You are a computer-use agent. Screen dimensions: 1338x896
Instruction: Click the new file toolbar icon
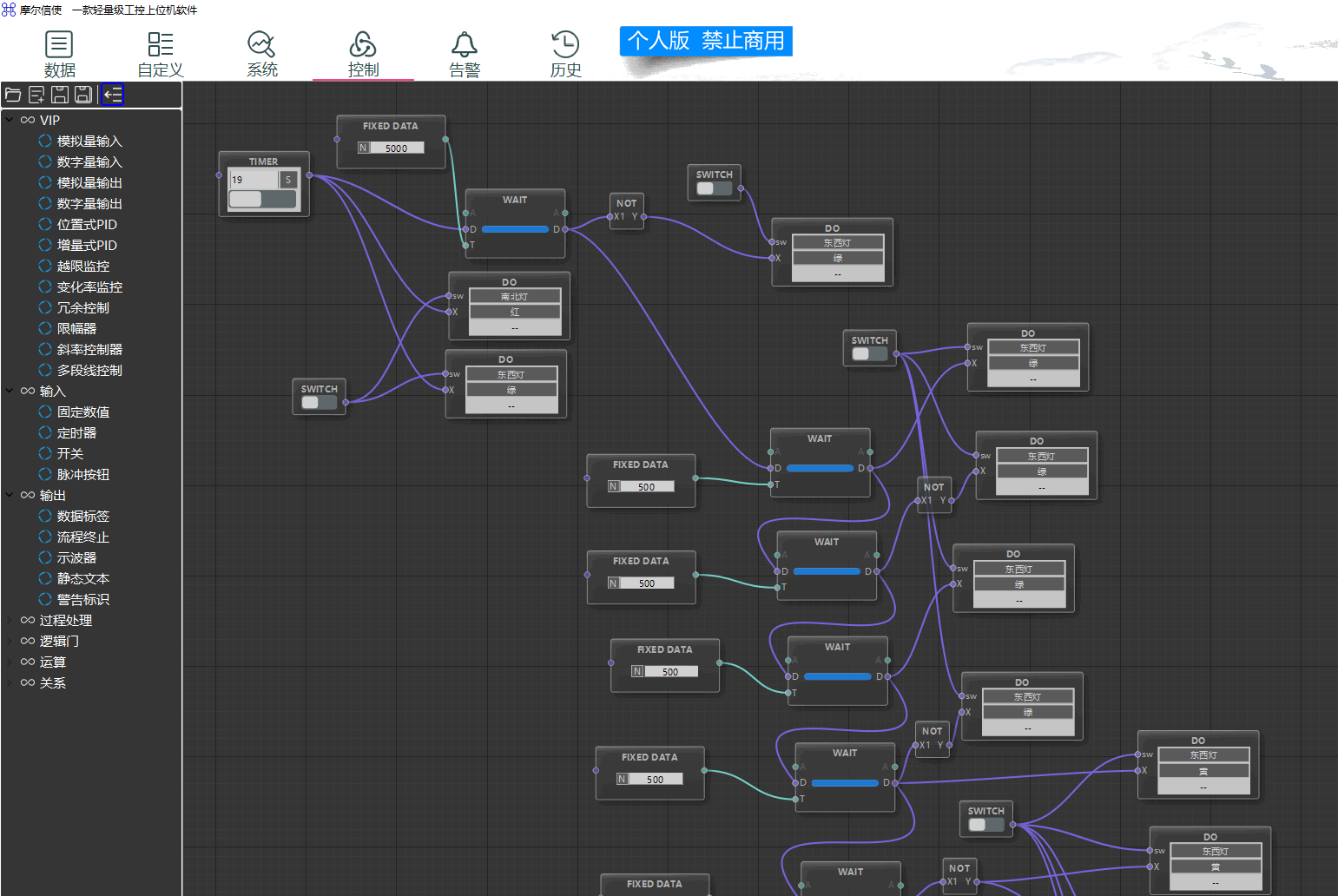[36, 95]
